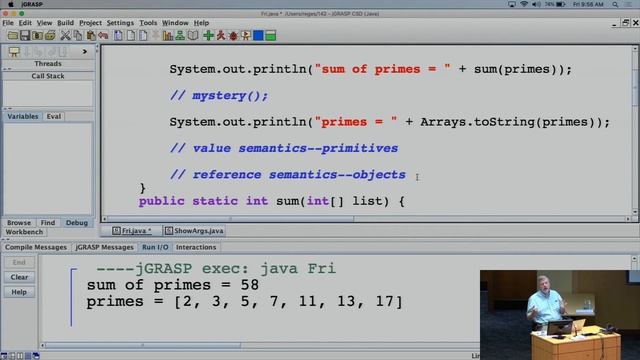Click debug easel icon in left panel
This screenshot has height=360, width=640.
coord(14,52)
